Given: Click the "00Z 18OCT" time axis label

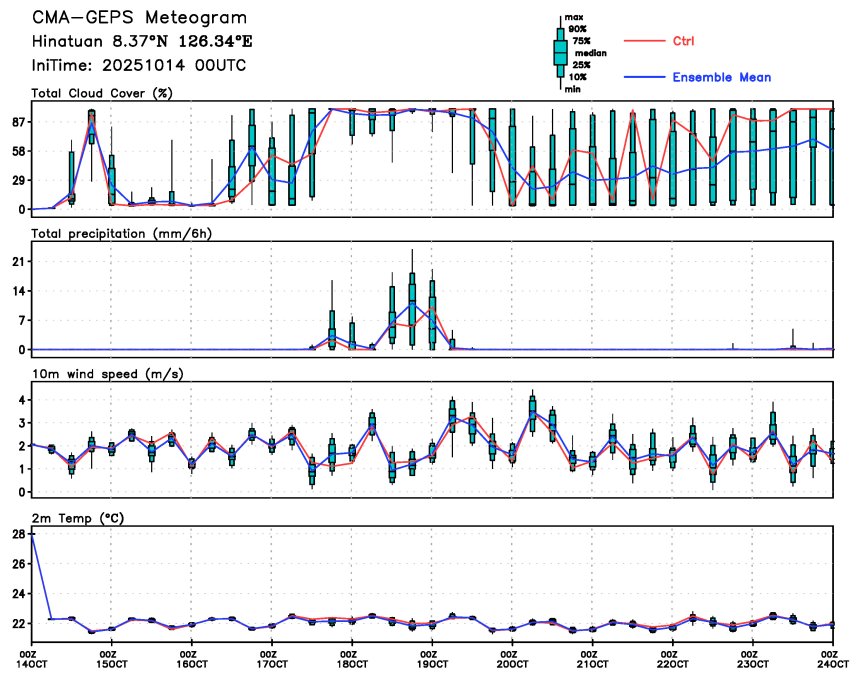Looking at the screenshot, I should 352,659.
